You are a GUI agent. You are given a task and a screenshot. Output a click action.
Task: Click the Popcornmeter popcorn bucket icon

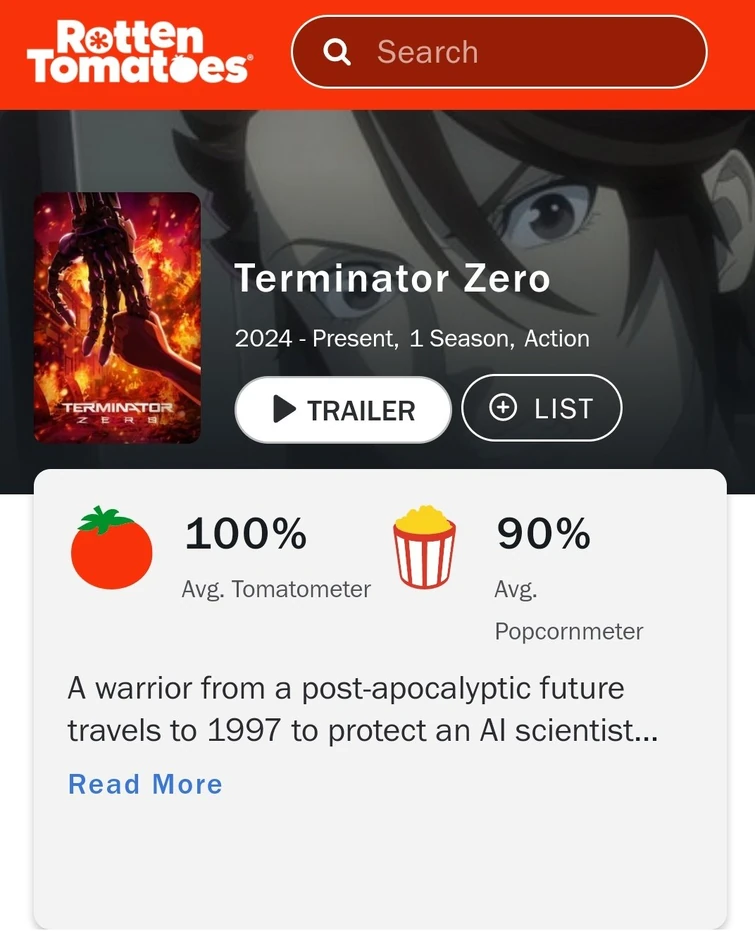click(x=424, y=548)
